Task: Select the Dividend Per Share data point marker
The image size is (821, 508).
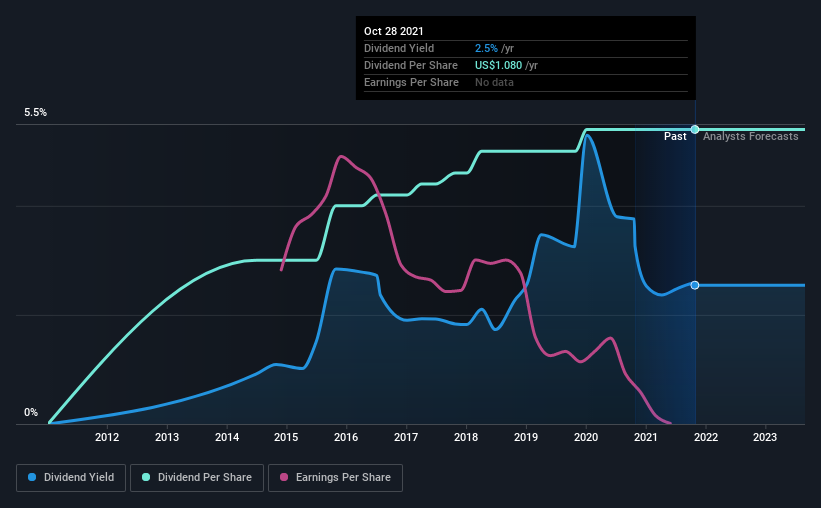Action: click(695, 129)
